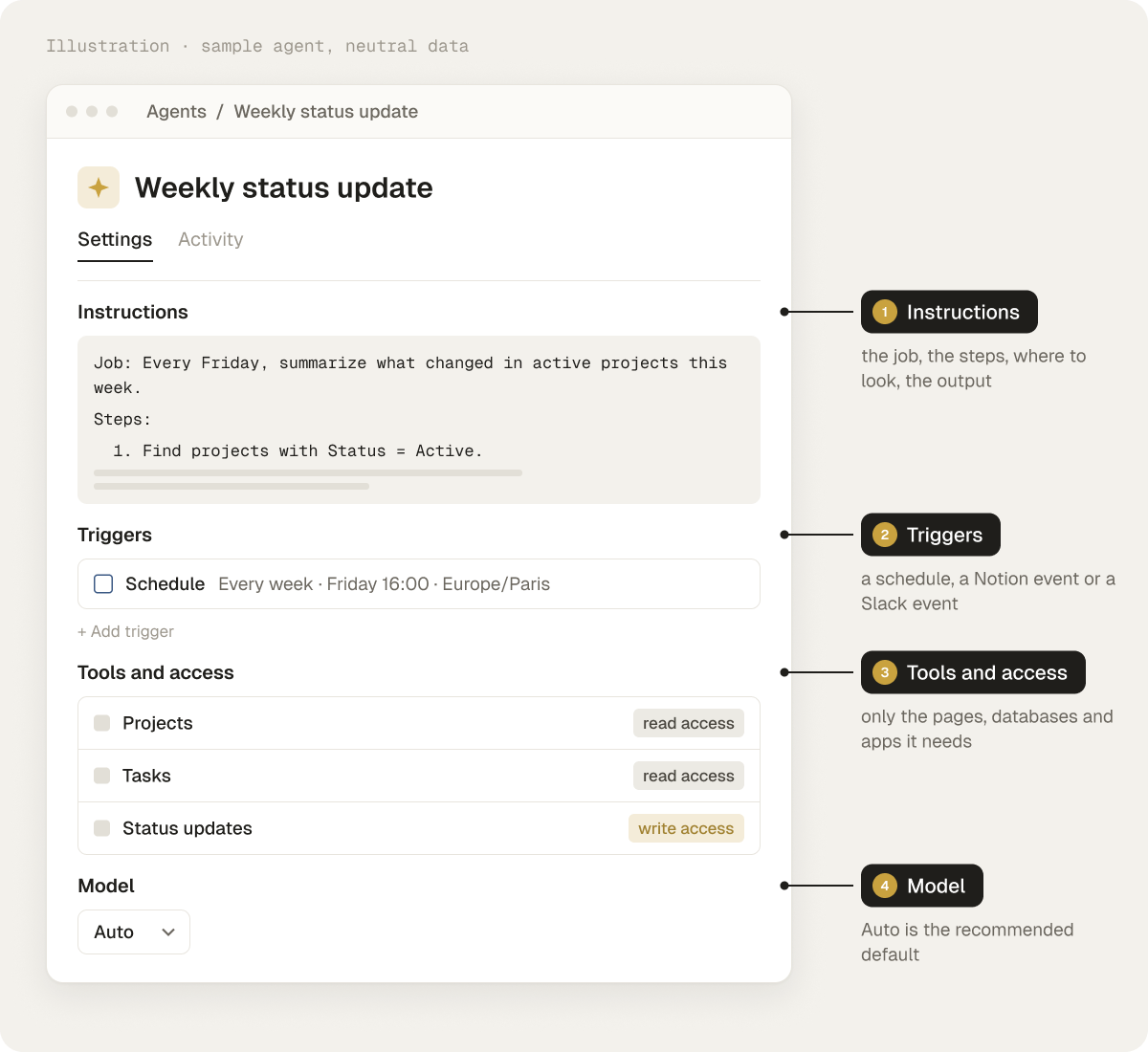Click Weekly status update breadcrumb item

[326, 112]
